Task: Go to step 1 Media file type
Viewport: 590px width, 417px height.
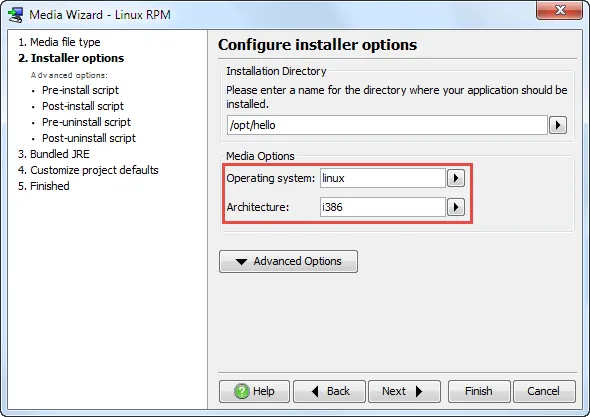Action: tap(59, 42)
